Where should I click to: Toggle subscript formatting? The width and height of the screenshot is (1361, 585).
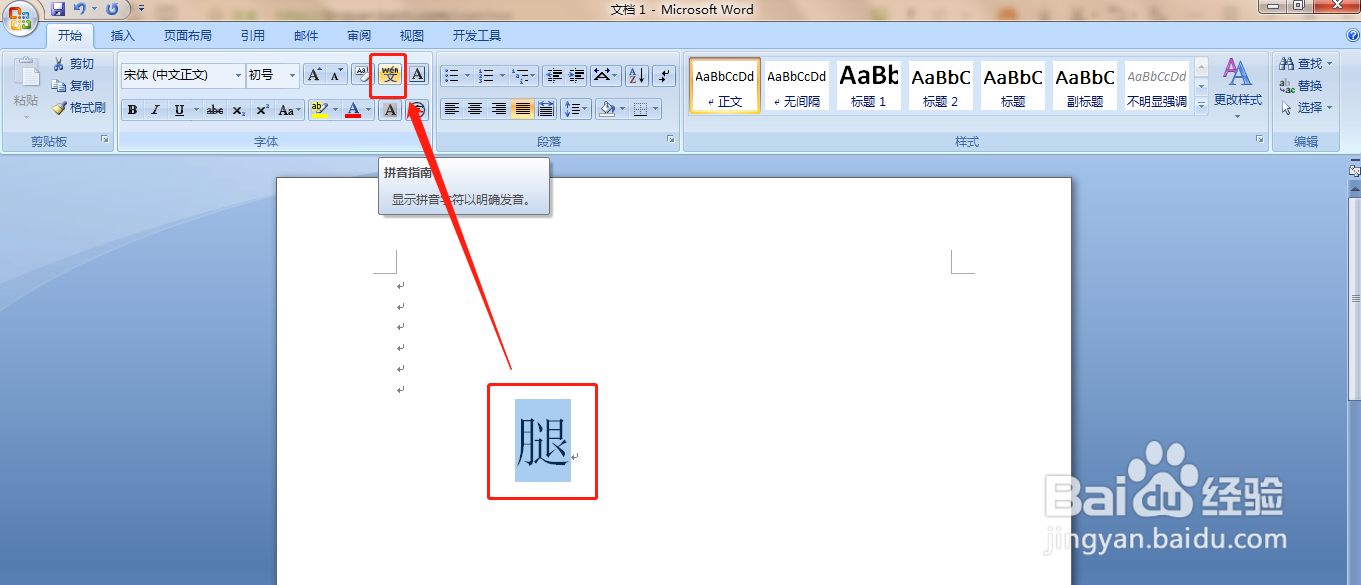tap(239, 110)
